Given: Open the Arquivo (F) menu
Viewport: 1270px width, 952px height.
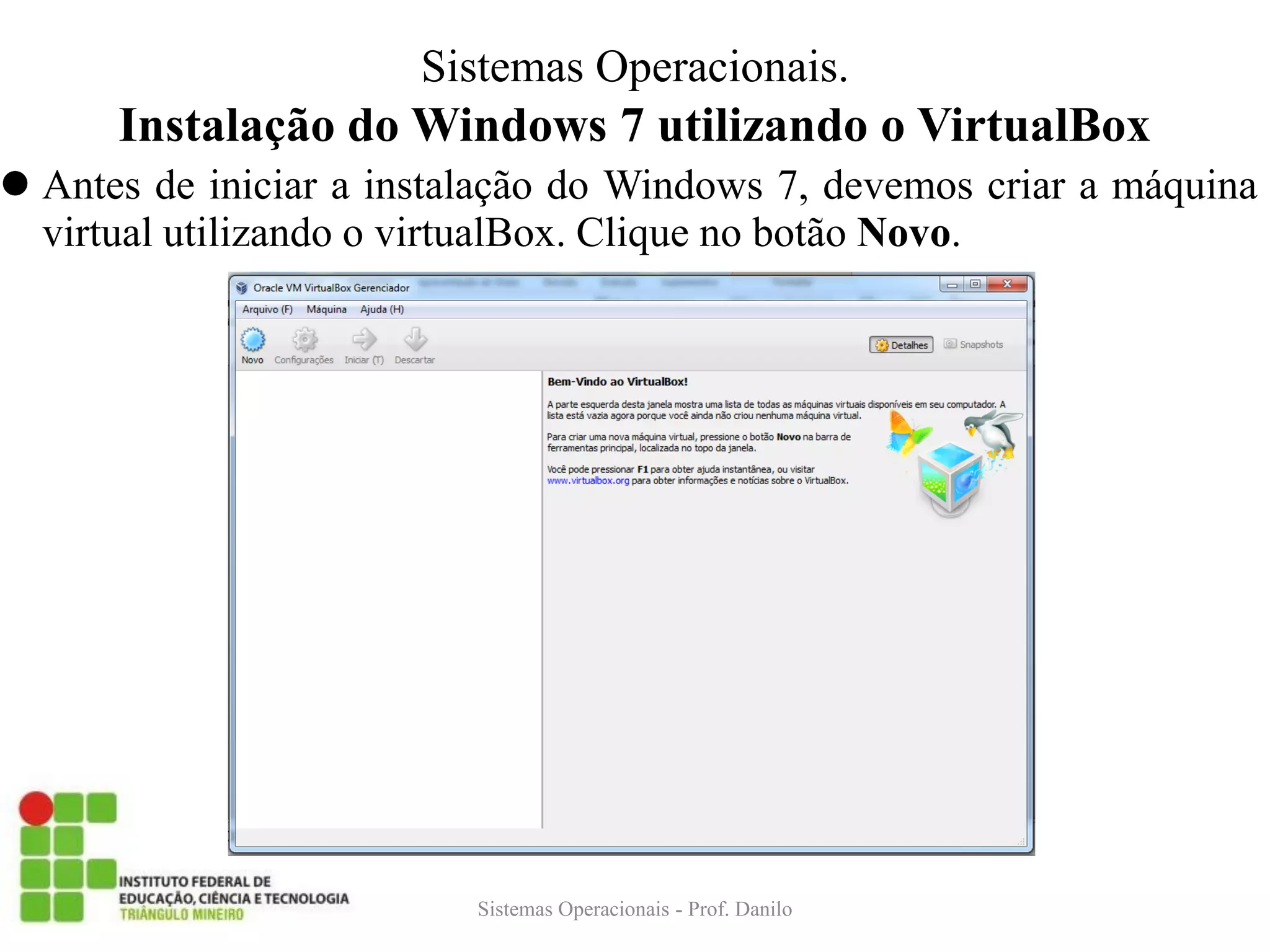Looking at the screenshot, I should click(267, 309).
